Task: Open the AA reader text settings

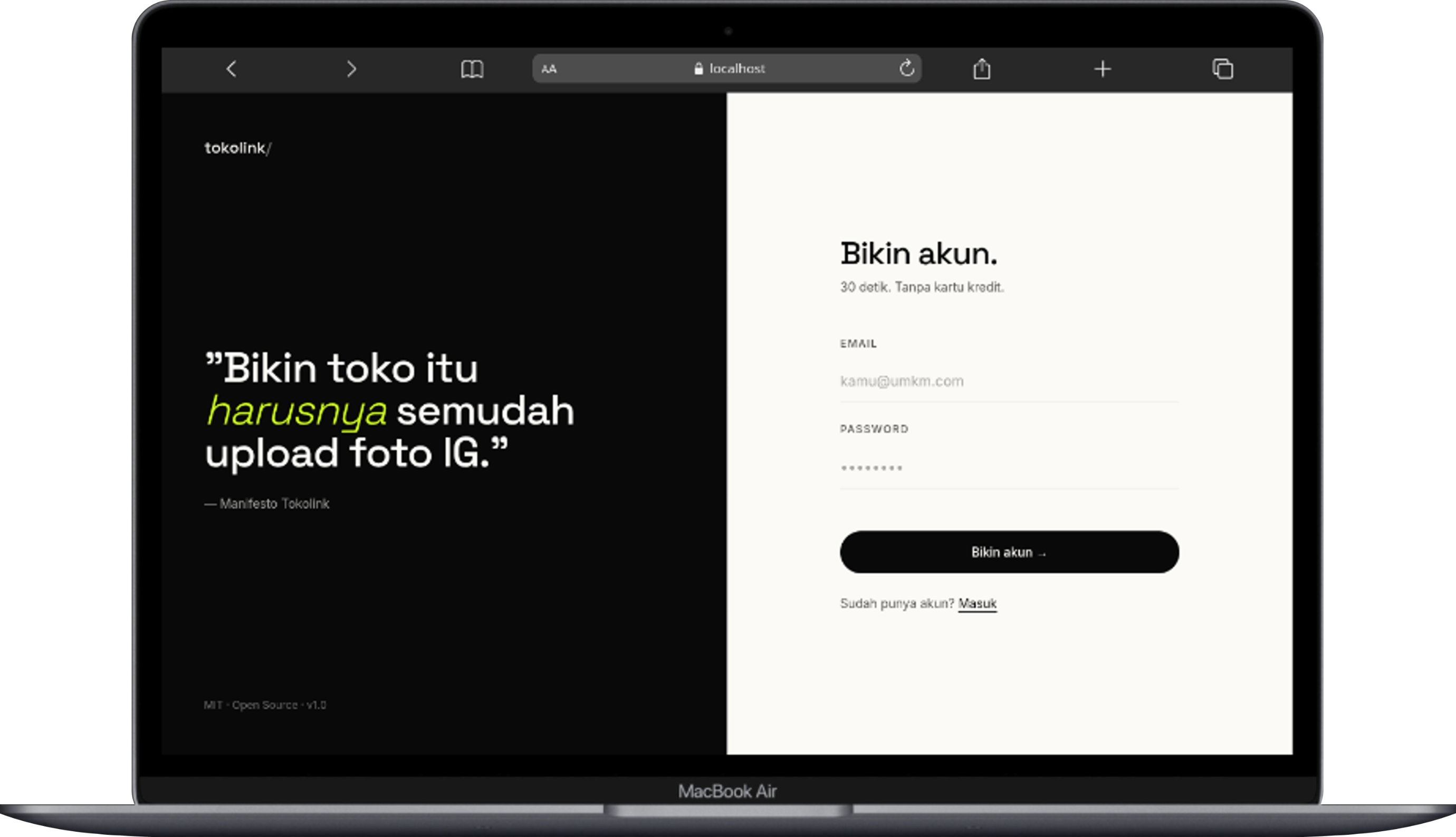Action: click(549, 69)
